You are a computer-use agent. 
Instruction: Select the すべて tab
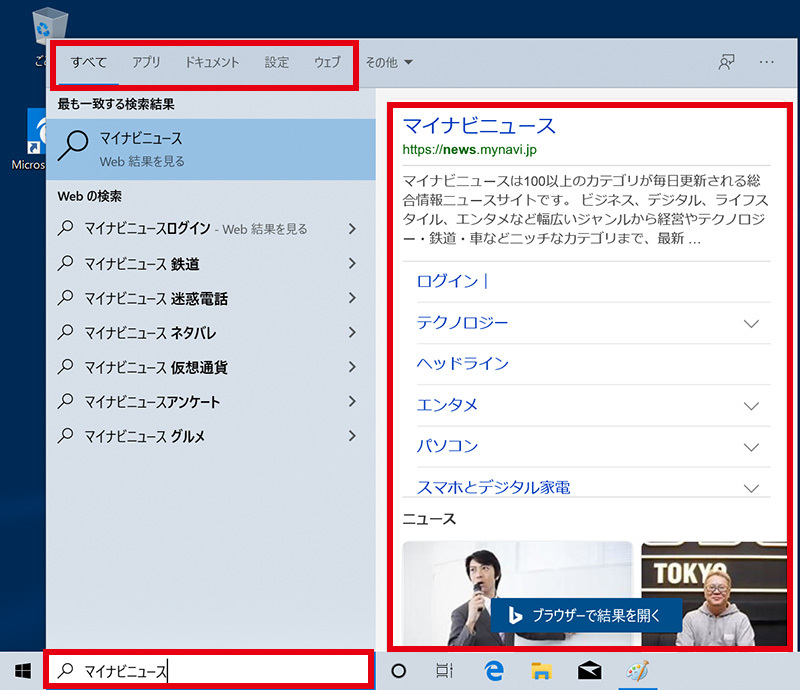(x=89, y=62)
